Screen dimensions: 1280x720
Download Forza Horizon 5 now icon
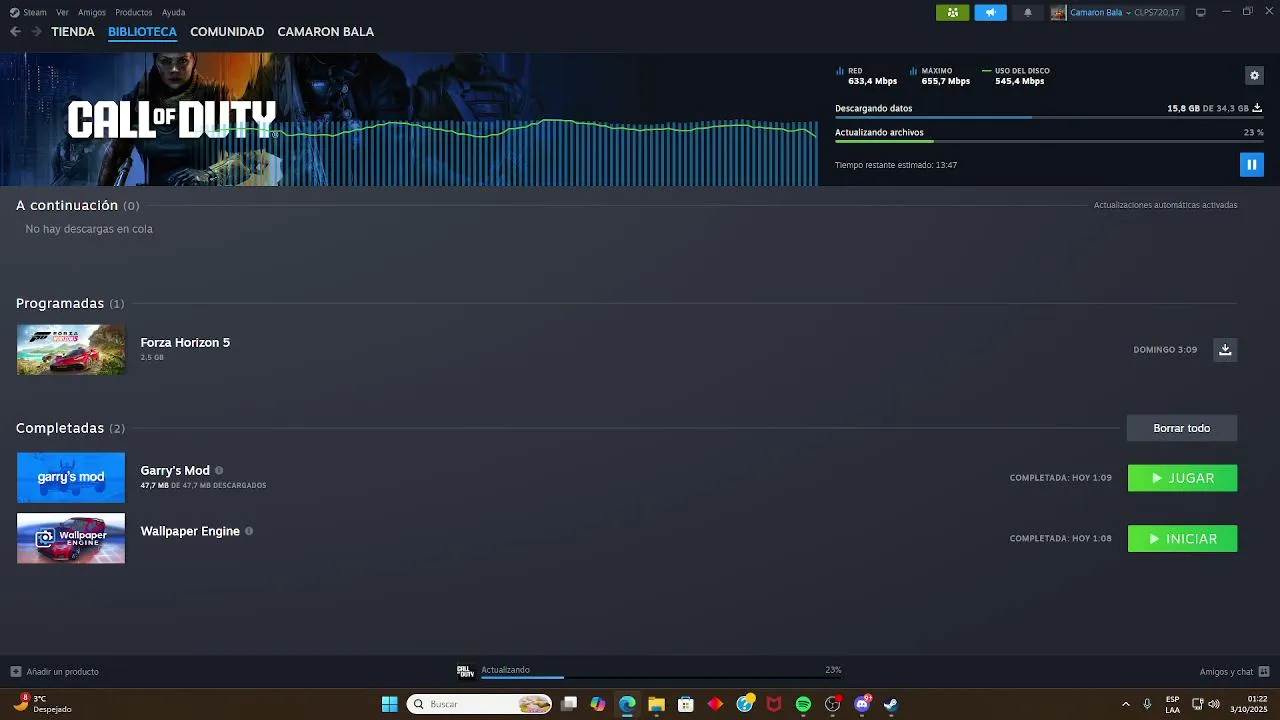coord(1225,350)
